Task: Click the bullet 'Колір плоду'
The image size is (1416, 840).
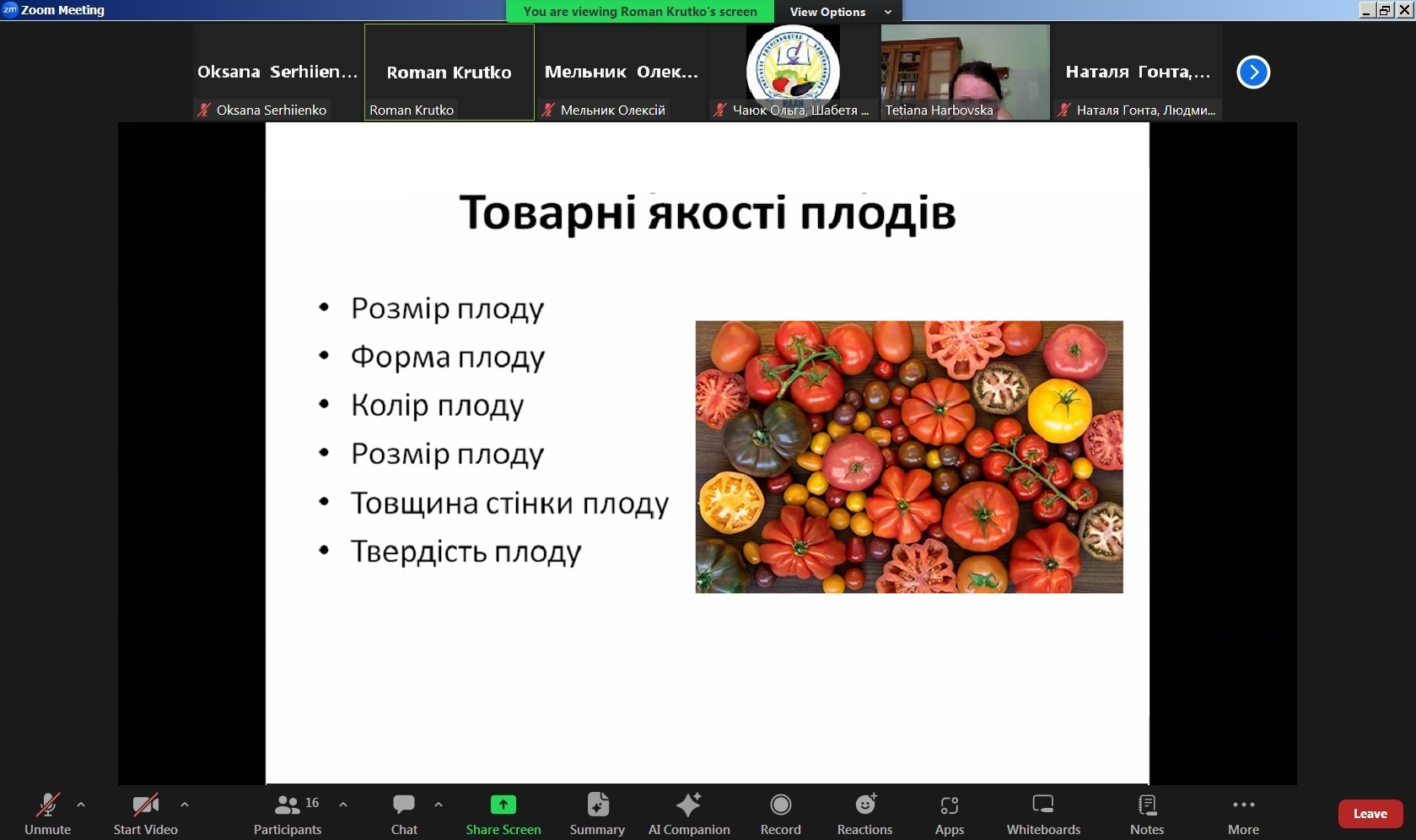Action: pyautogui.click(x=438, y=406)
